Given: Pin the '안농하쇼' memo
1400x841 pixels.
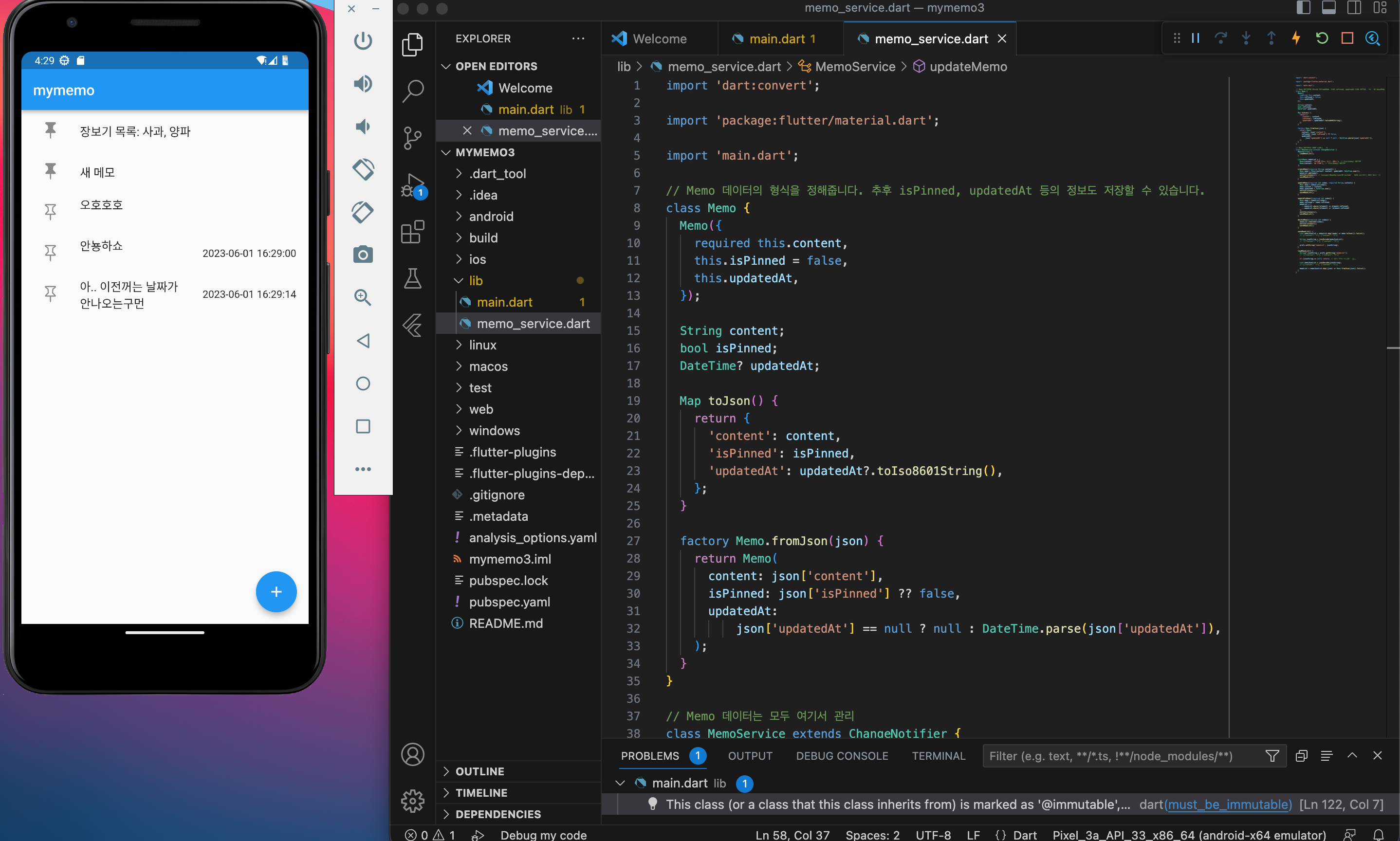Looking at the screenshot, I should [51, 253].
